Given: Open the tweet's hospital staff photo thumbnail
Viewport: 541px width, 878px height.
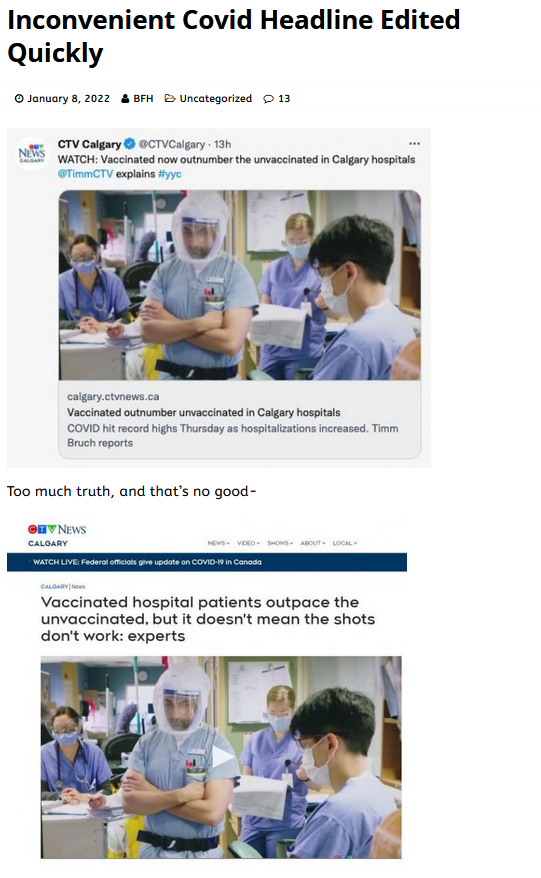Looking at the screenshot, I should tap(240, 285).
